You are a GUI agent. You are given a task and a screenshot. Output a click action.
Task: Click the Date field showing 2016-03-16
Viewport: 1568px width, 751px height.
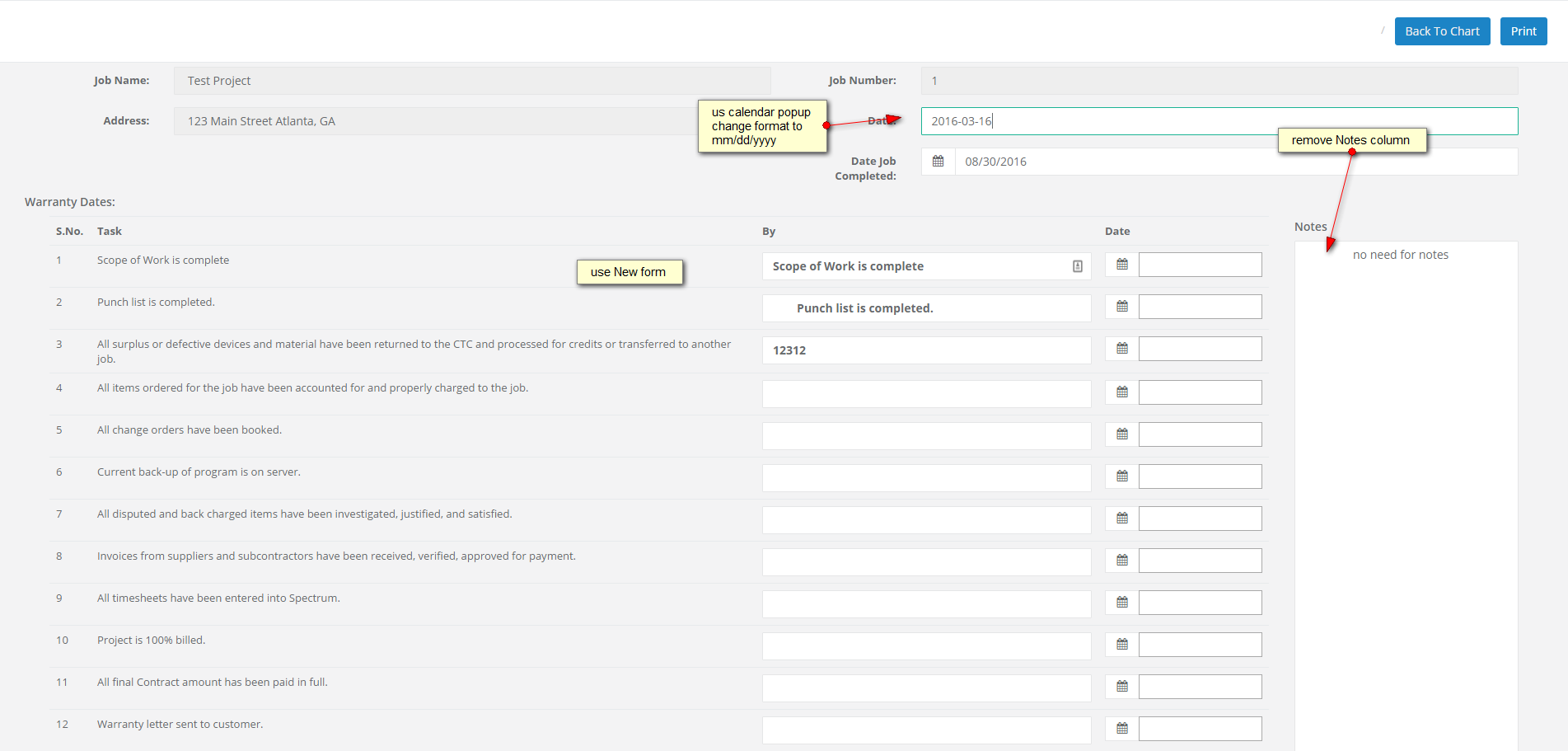[x=1219, y=121]
